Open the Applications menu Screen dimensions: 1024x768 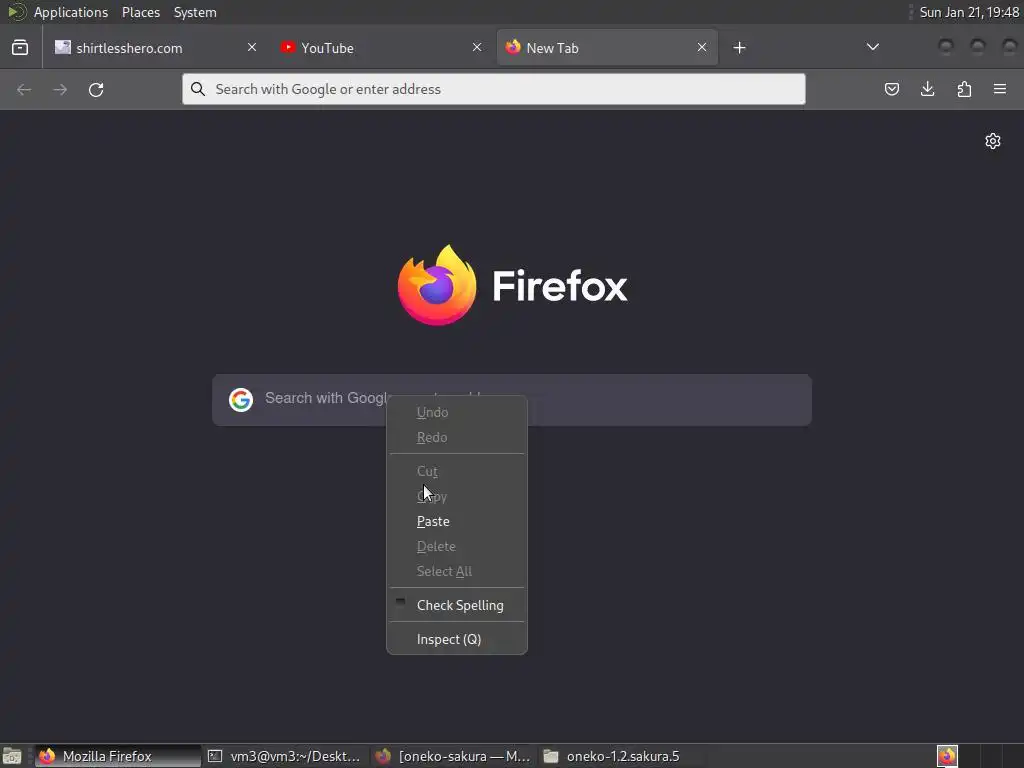coord(71,12)
